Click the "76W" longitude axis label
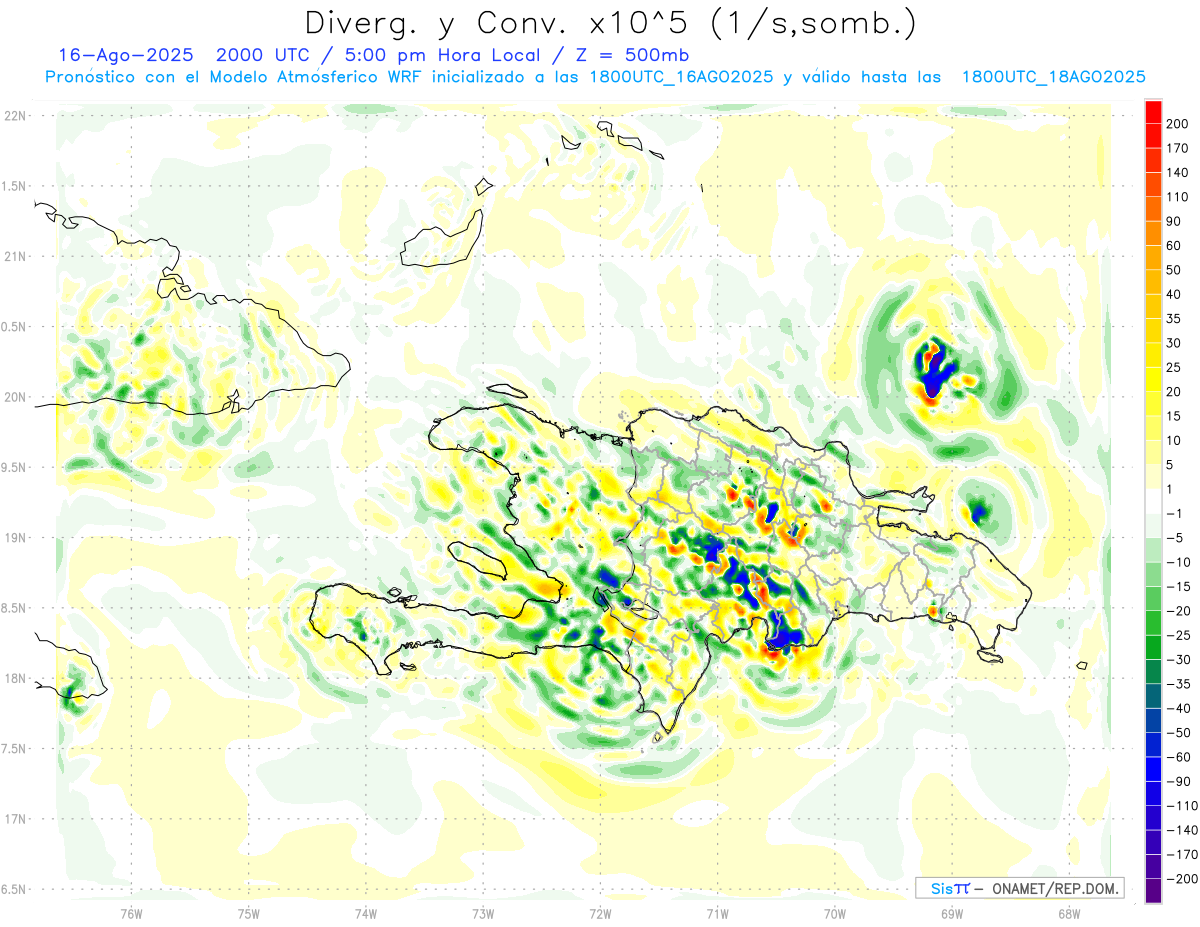Viewport: 1200px width, 927px height. (x=131, y=912)
